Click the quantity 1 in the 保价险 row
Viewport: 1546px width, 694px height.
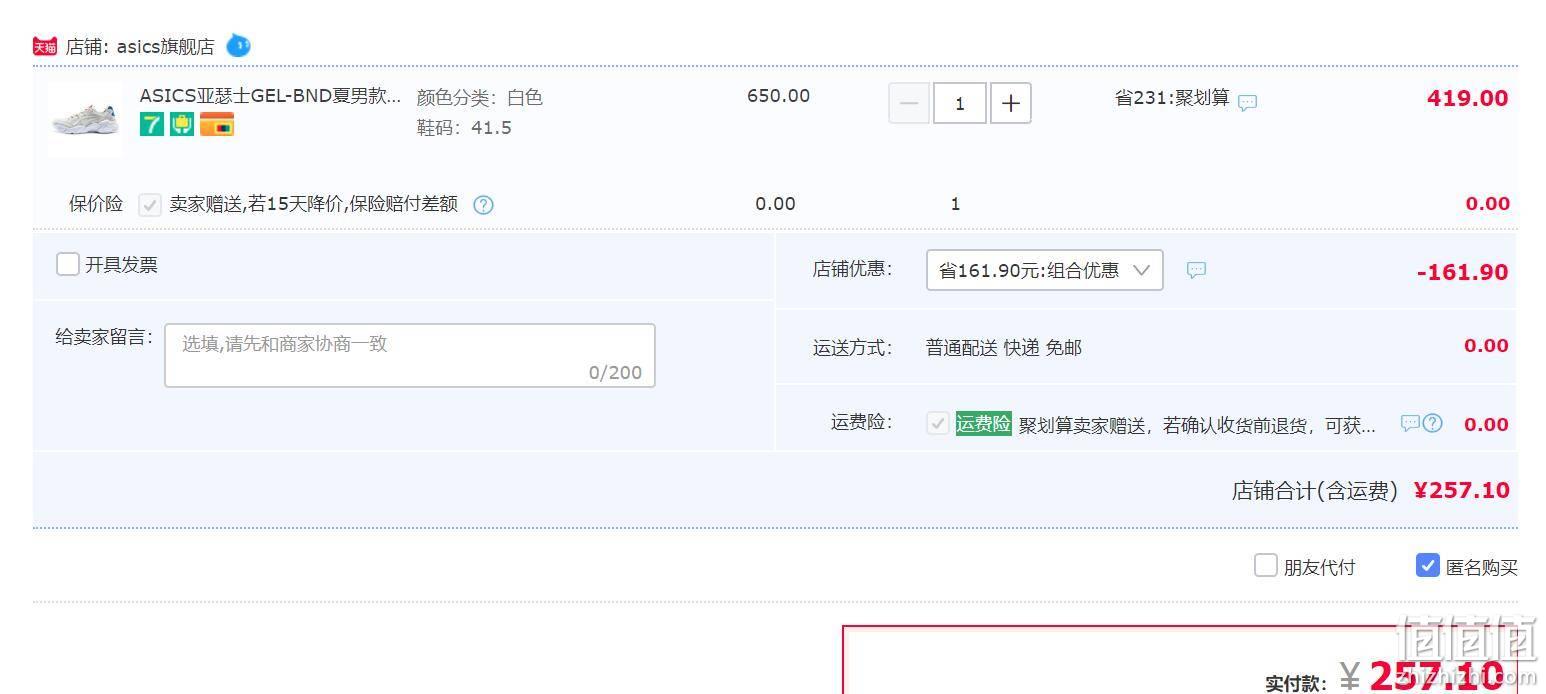coord(955,204)
